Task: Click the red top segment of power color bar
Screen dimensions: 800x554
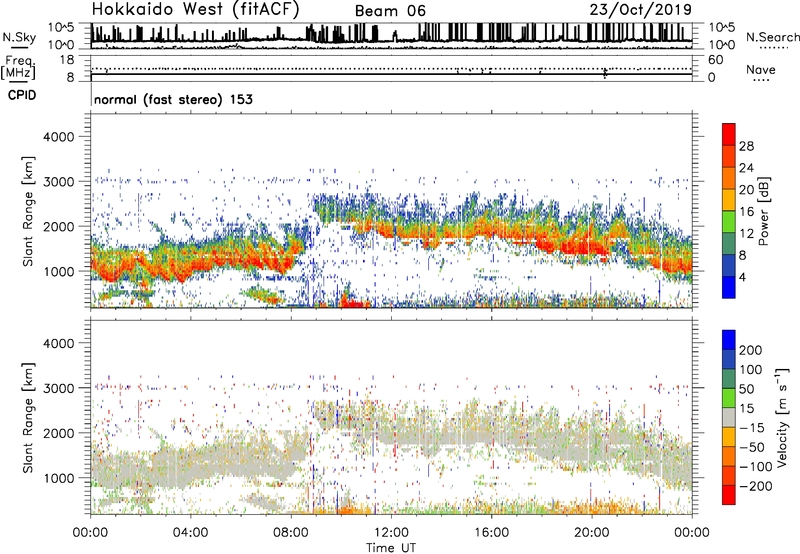Action: click(x=729, y=134)
